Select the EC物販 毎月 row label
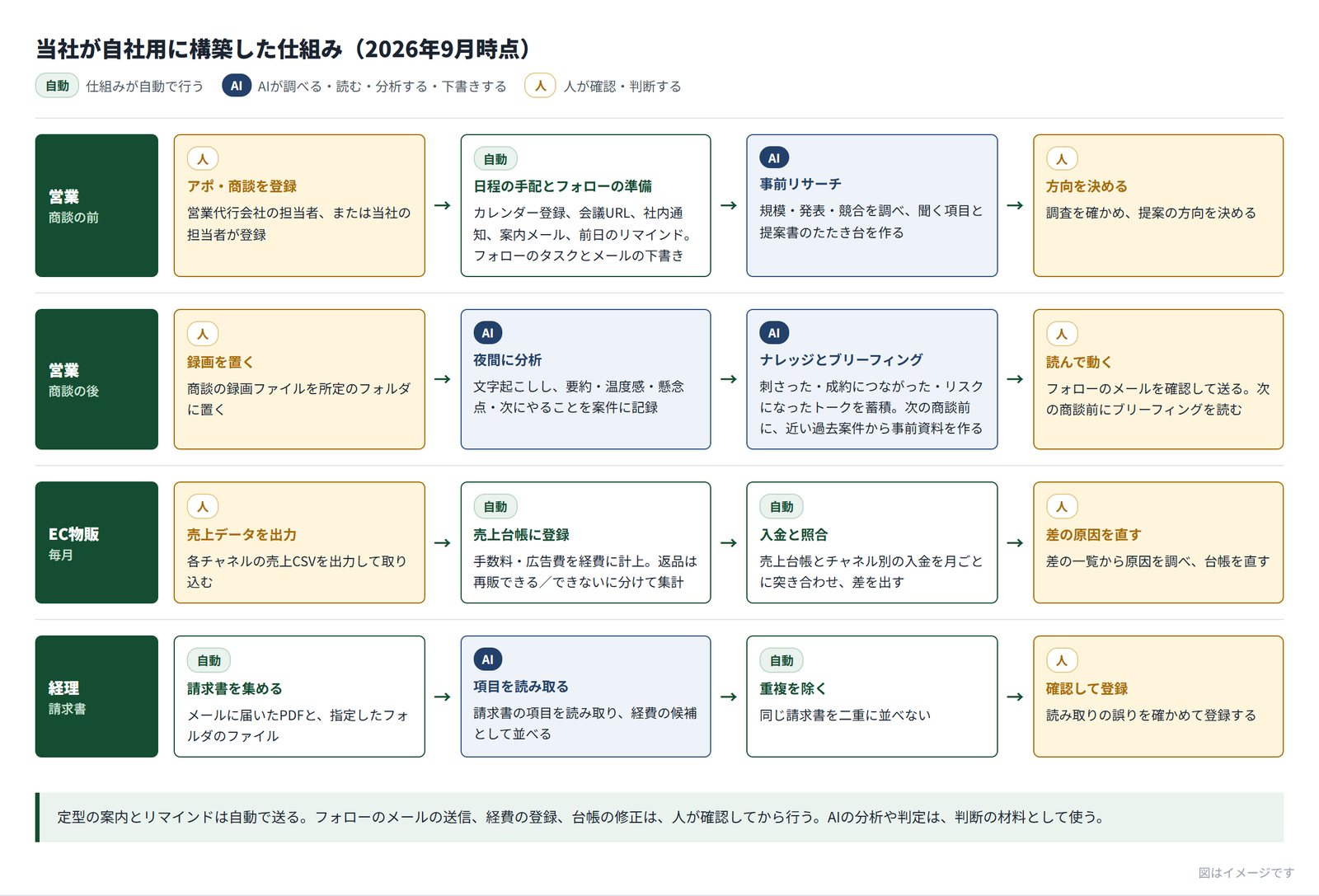1319x896 pixels. (x=96, y=542)
